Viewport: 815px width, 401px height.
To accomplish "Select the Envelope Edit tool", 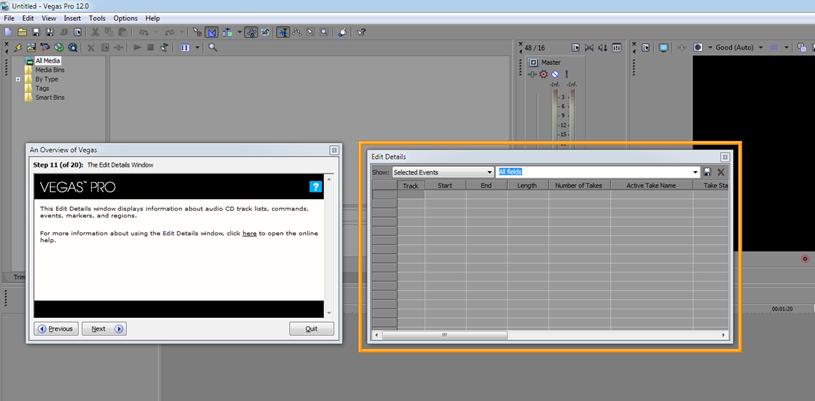I will click(296, 32).
